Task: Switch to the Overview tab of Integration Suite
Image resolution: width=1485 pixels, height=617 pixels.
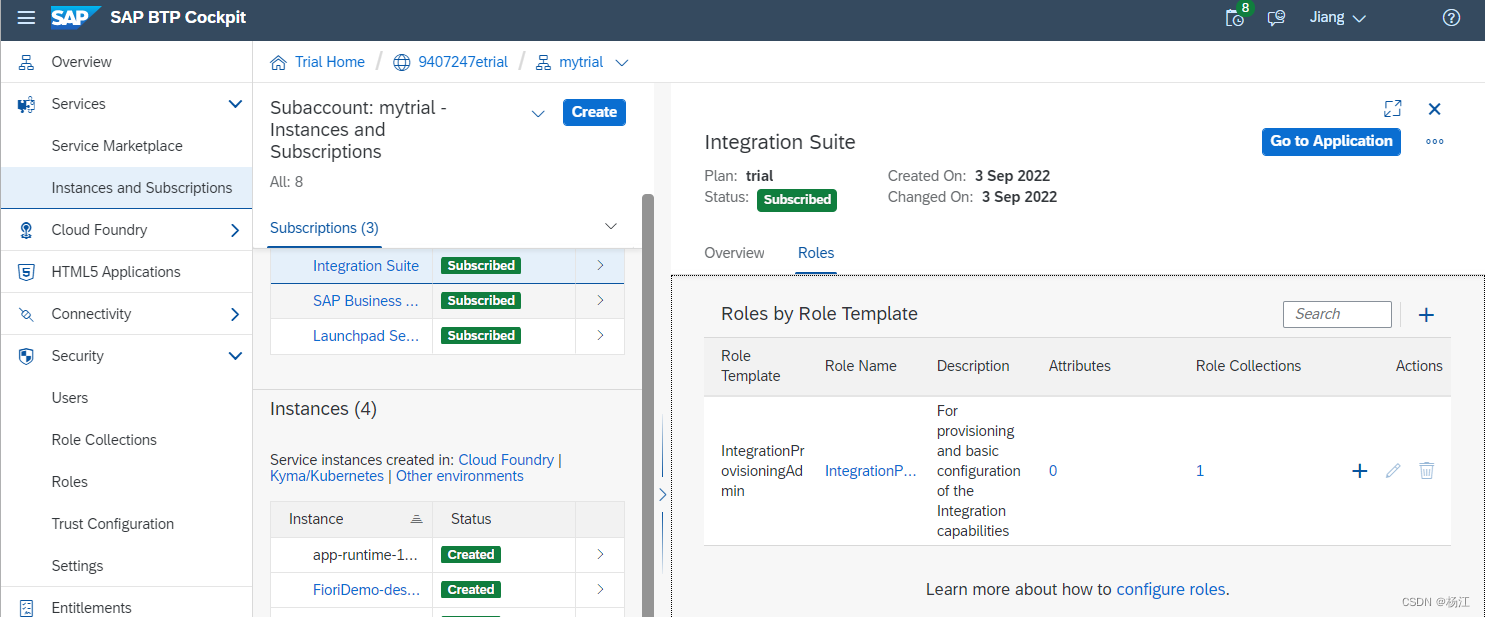Action: 734,253
